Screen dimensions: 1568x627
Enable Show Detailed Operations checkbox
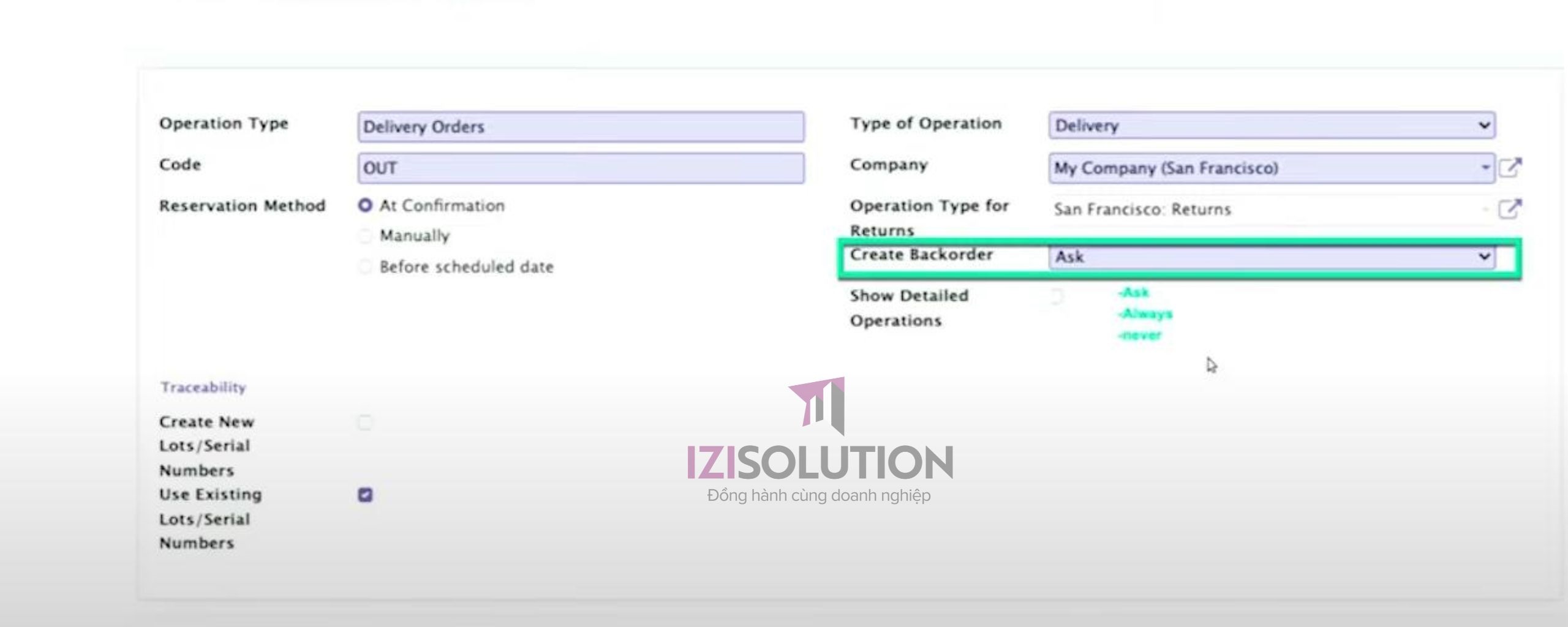(1057, 297)
